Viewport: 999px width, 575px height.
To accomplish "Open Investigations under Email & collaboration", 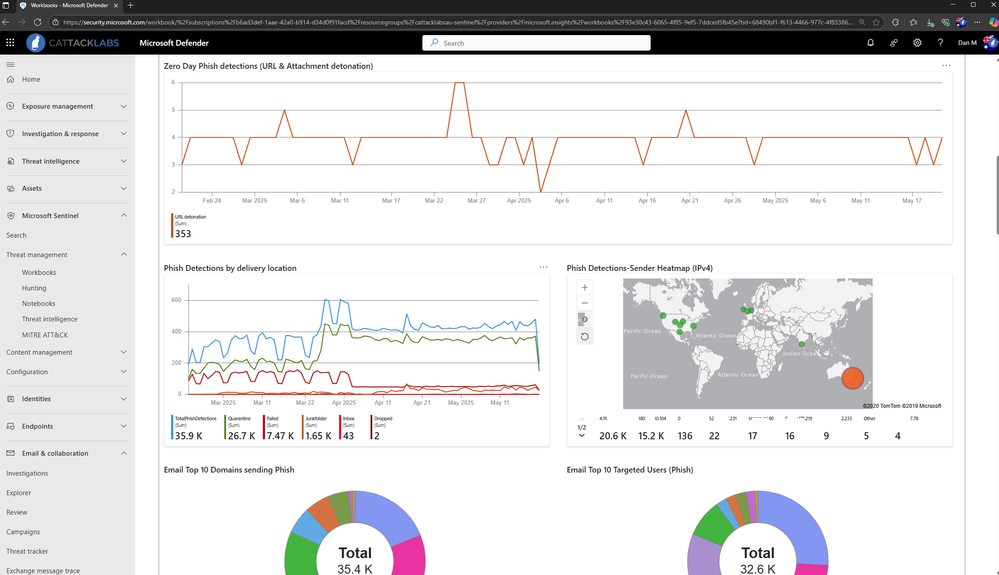I will (x=27, y=474).
